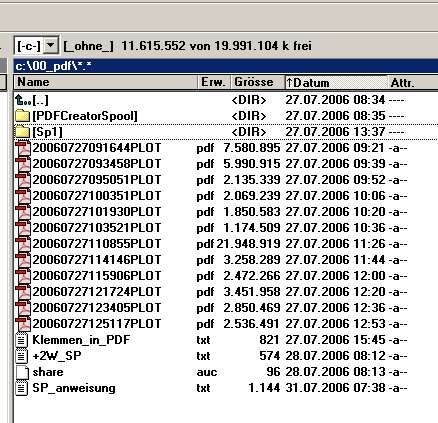Open the drive selection dropdown arrow

[x=51, y=45]
